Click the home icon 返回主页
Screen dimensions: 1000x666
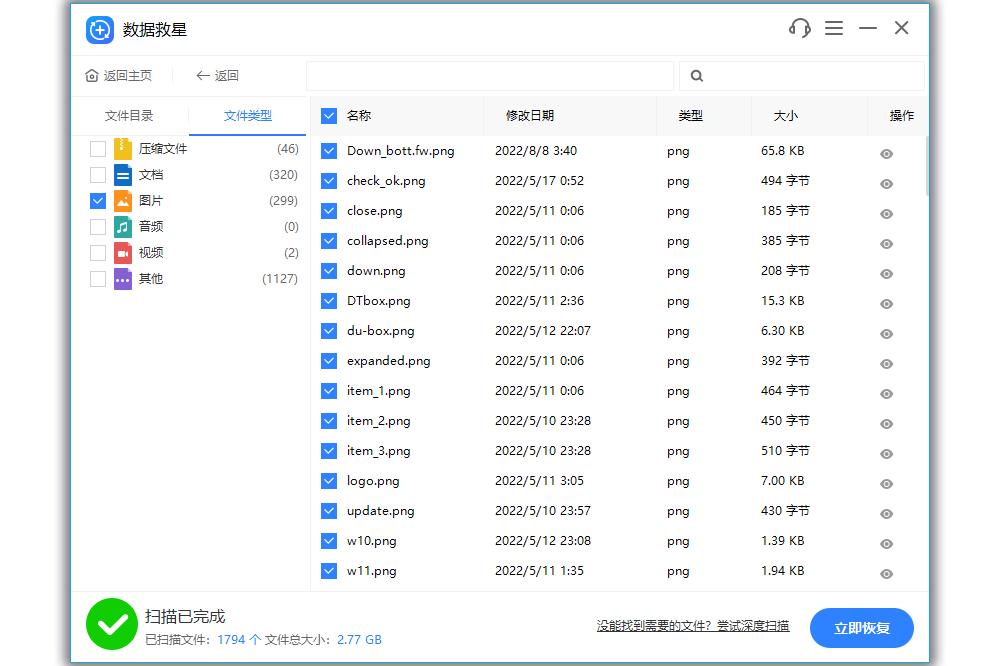pos(92,76)
